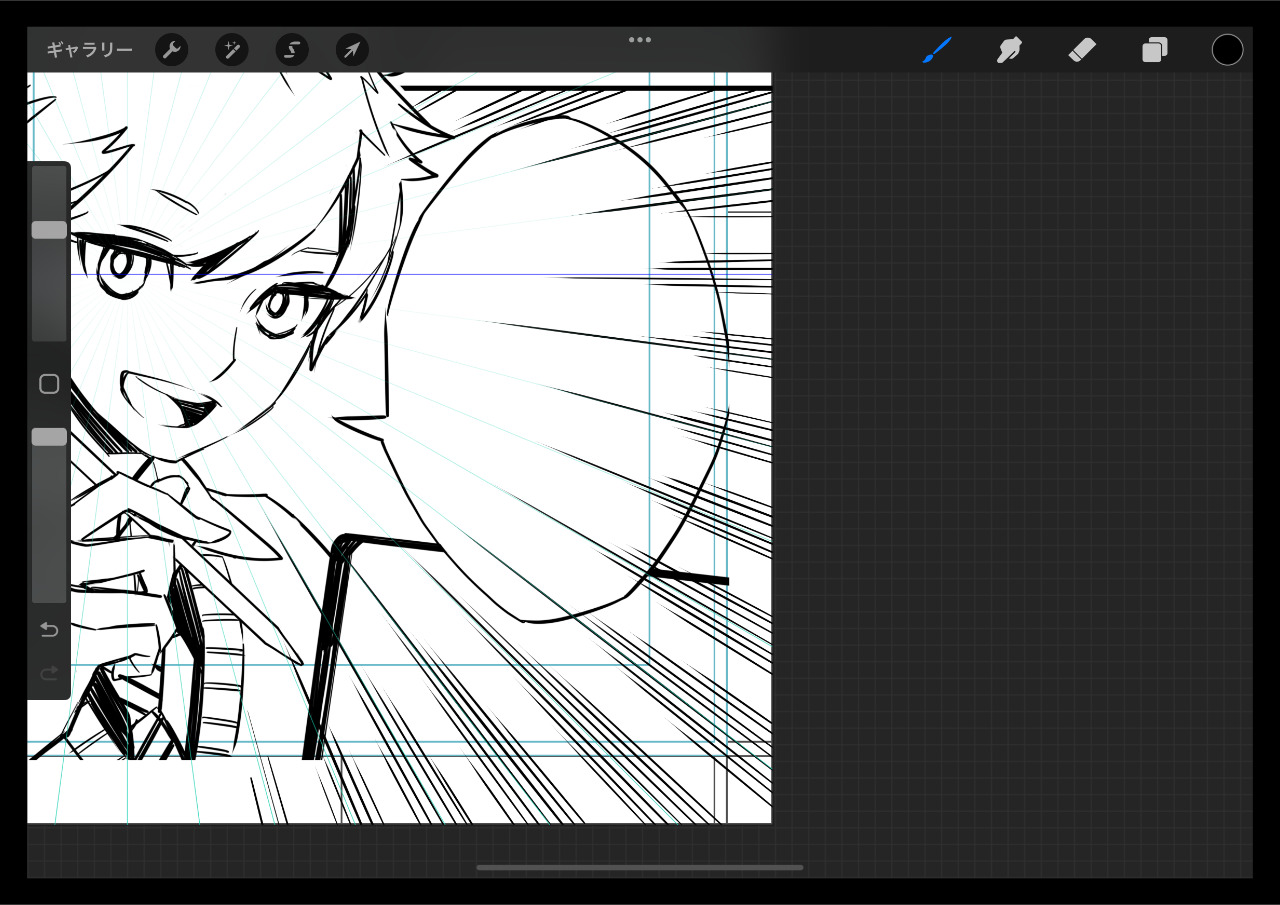The width and height of the screenshot is (1280, 905).
Task: Activate the Transform arrow tool
Action: (352, 50)
